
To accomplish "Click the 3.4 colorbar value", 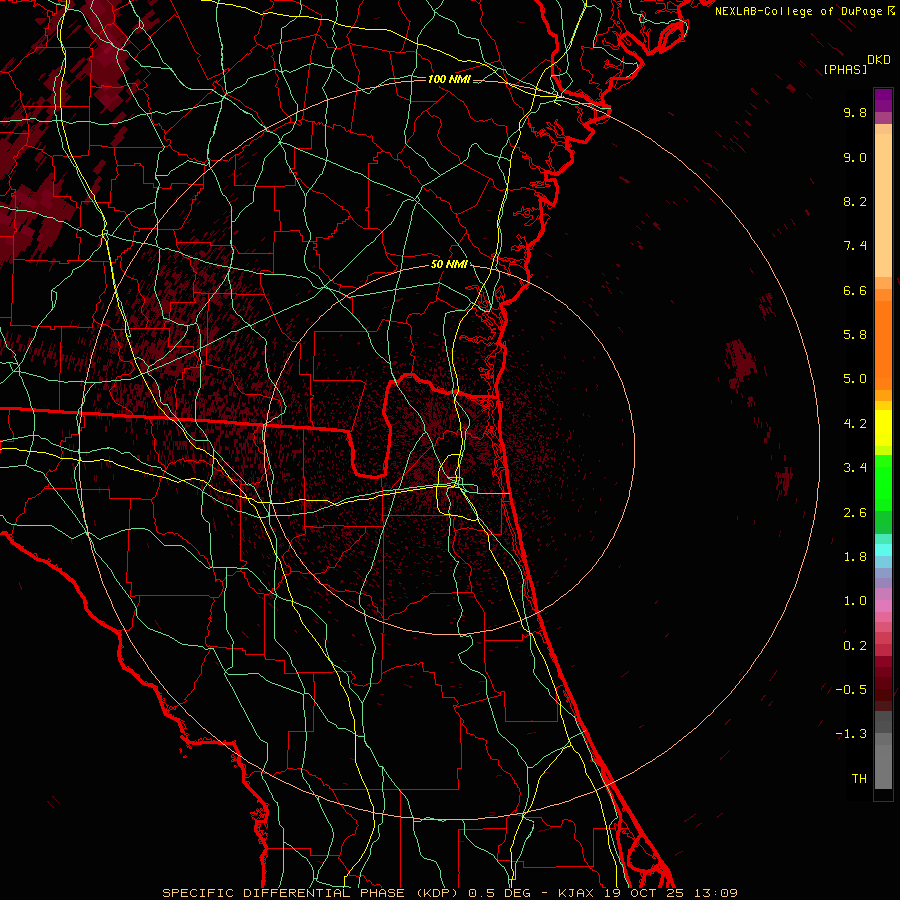I will [x=855, y=468].
